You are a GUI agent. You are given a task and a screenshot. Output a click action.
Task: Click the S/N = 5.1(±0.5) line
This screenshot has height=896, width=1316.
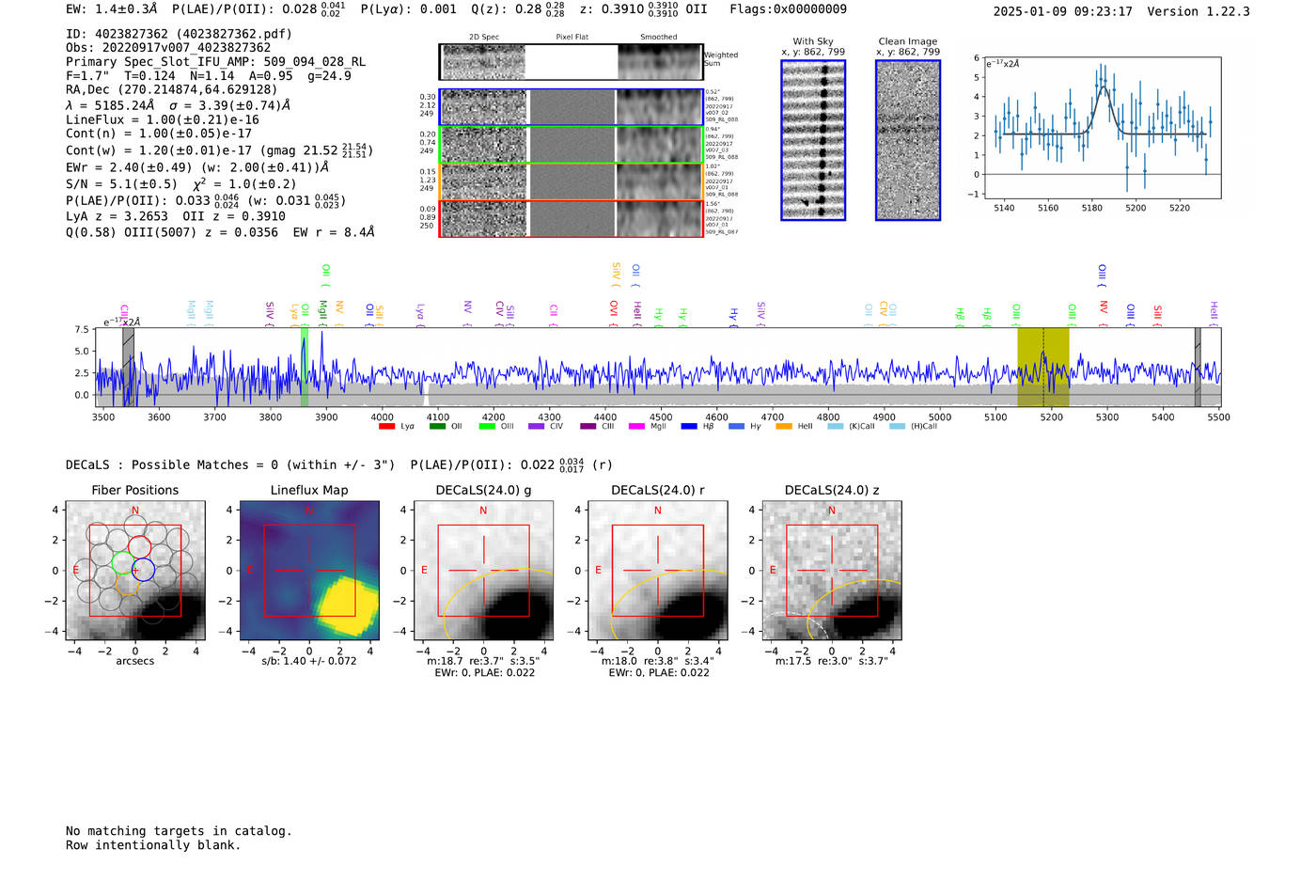[x=180, y=184]
